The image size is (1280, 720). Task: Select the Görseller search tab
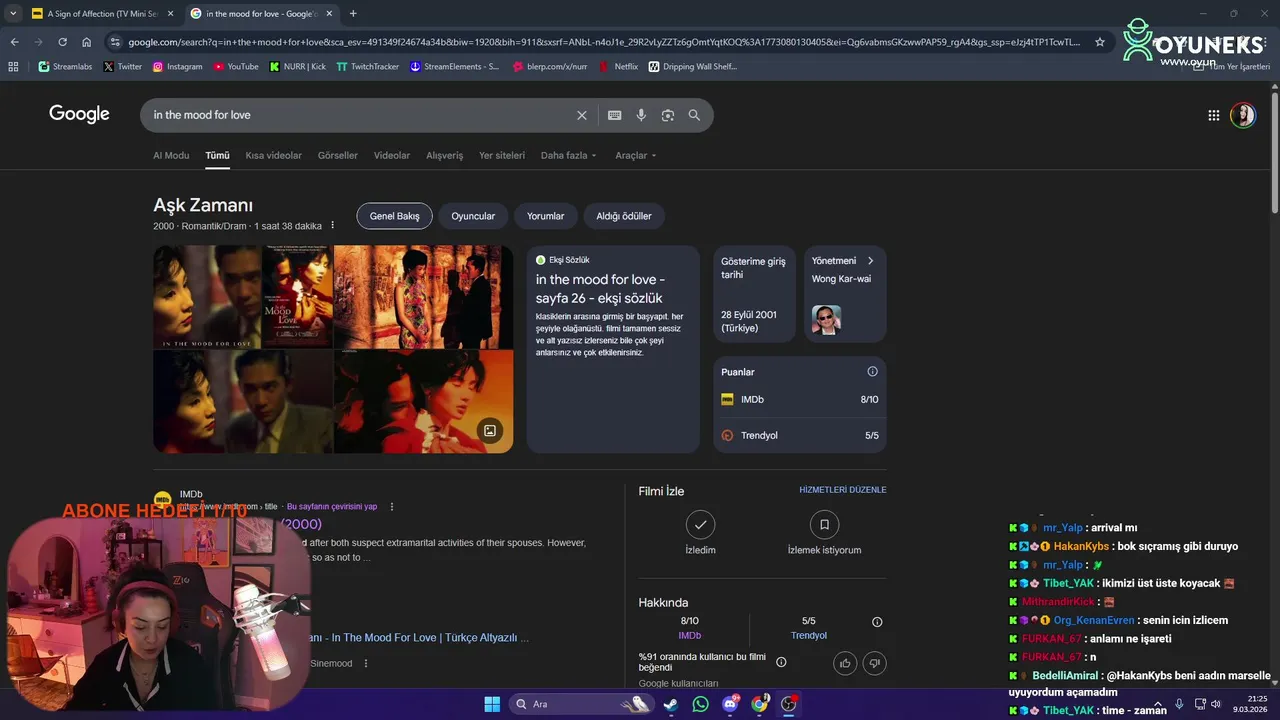[338, 155]
